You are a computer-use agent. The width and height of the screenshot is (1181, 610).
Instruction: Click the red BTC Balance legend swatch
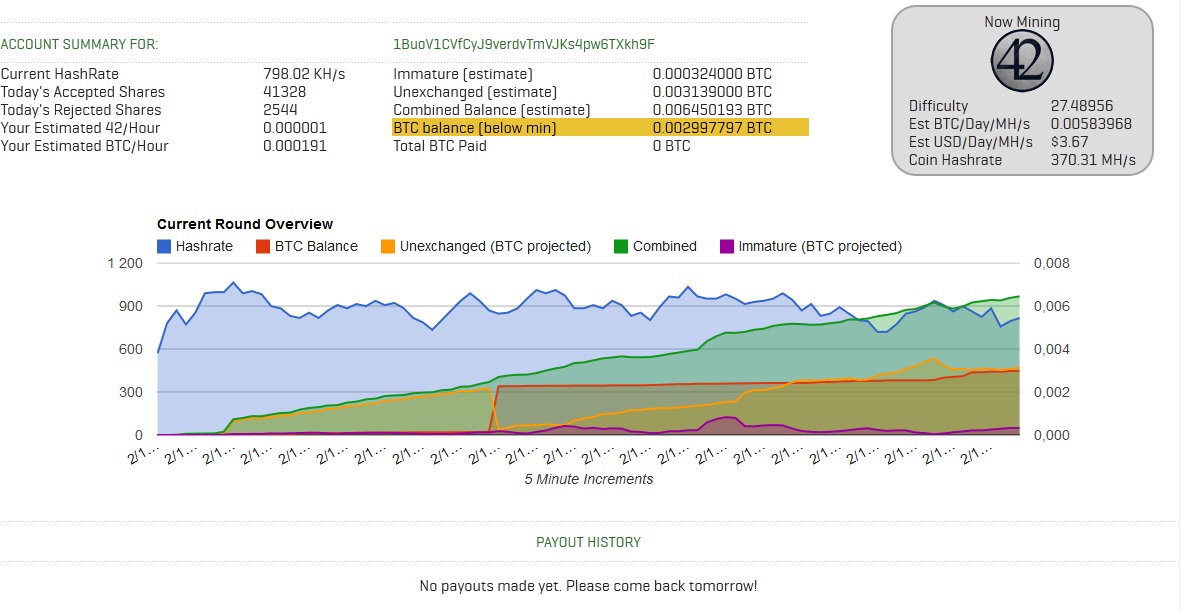(x=263, y=246)
